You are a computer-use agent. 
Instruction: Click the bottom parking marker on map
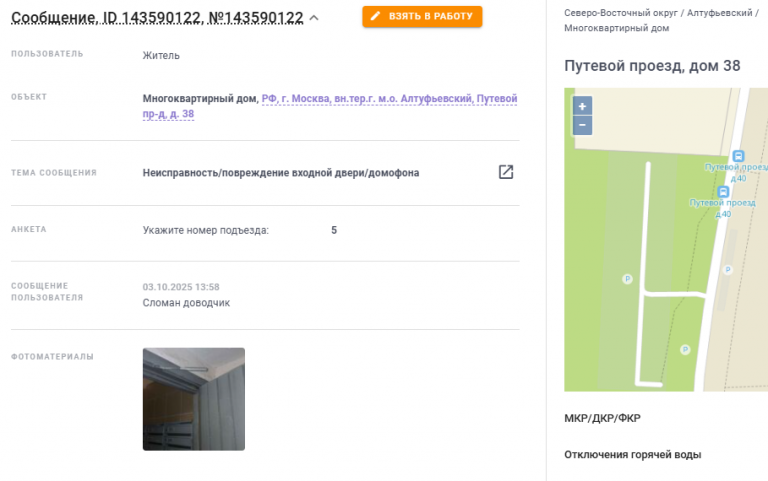[685, 350]
